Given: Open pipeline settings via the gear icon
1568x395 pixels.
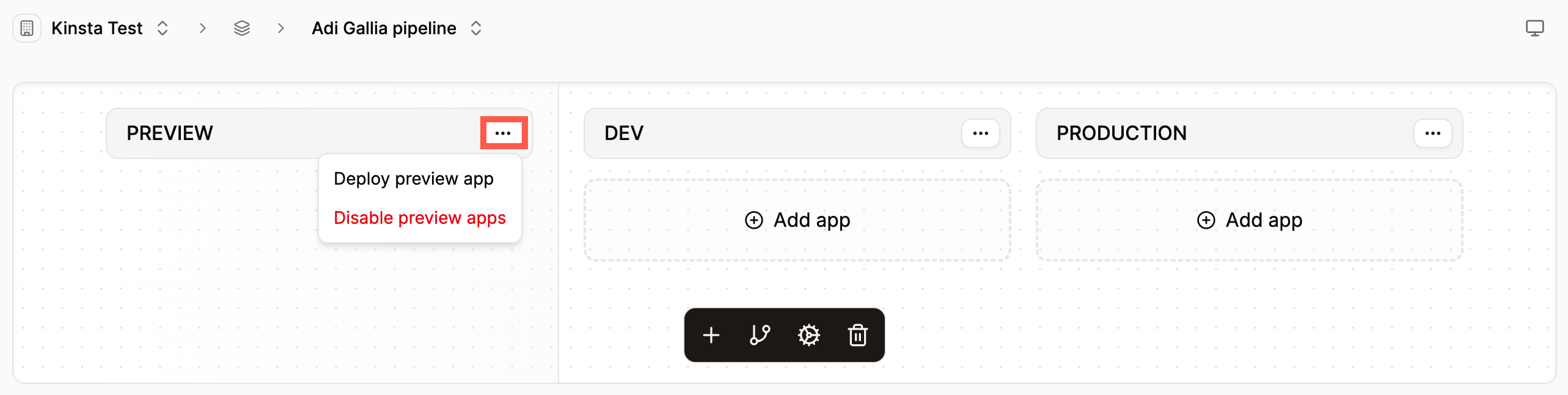Looking at the screenshot, I should coord(808,335).
